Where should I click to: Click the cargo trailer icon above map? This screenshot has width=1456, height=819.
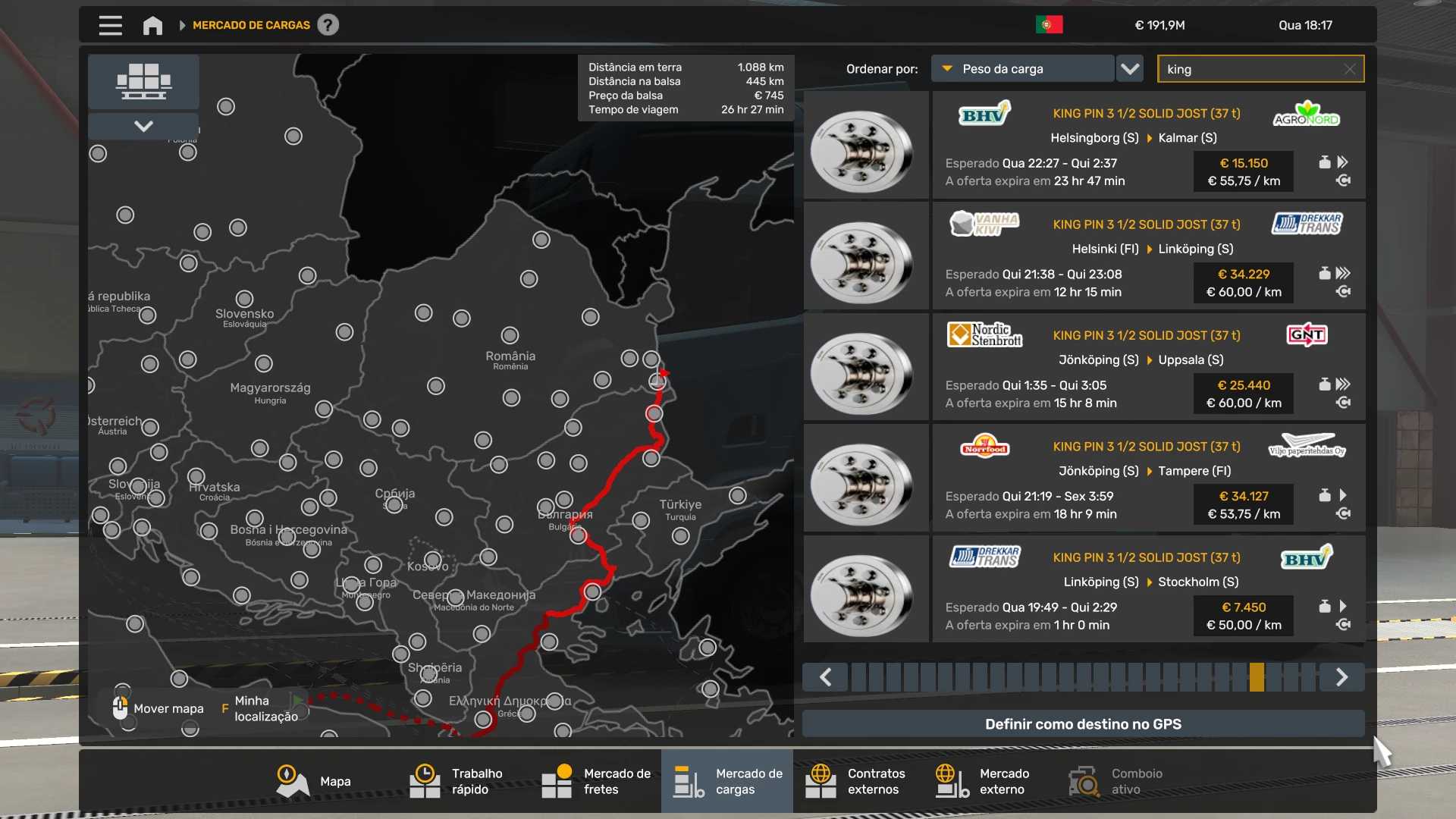tap(143, 81)
